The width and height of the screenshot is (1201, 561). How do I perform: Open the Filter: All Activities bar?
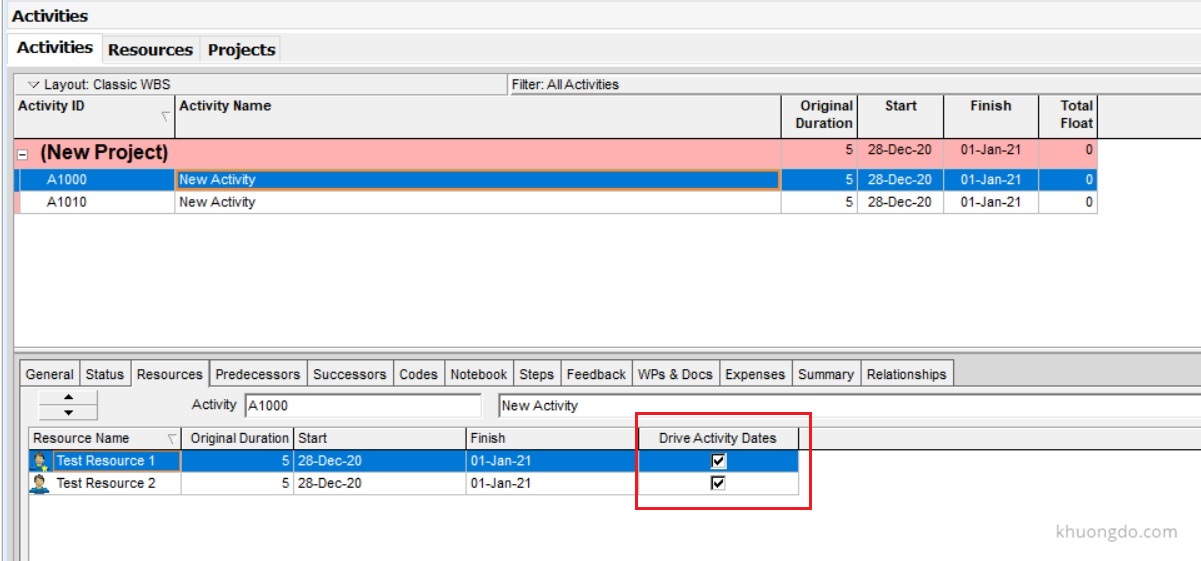tap(565, 85)
